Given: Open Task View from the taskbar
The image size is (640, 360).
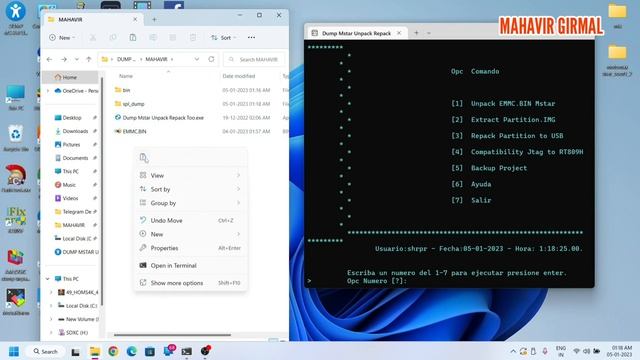Looking at the screenshot, I should coord(76,351).
